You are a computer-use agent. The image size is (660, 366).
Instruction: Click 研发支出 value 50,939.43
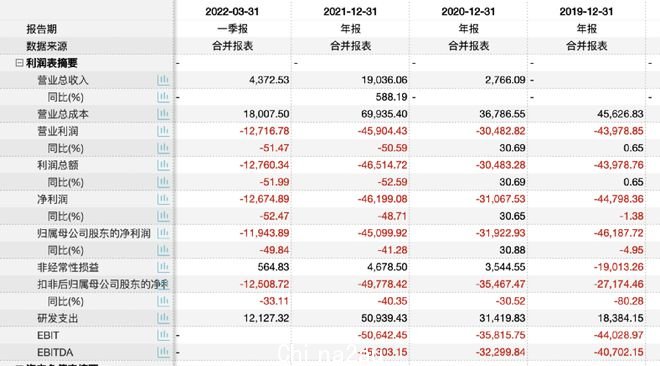(384, 318)
